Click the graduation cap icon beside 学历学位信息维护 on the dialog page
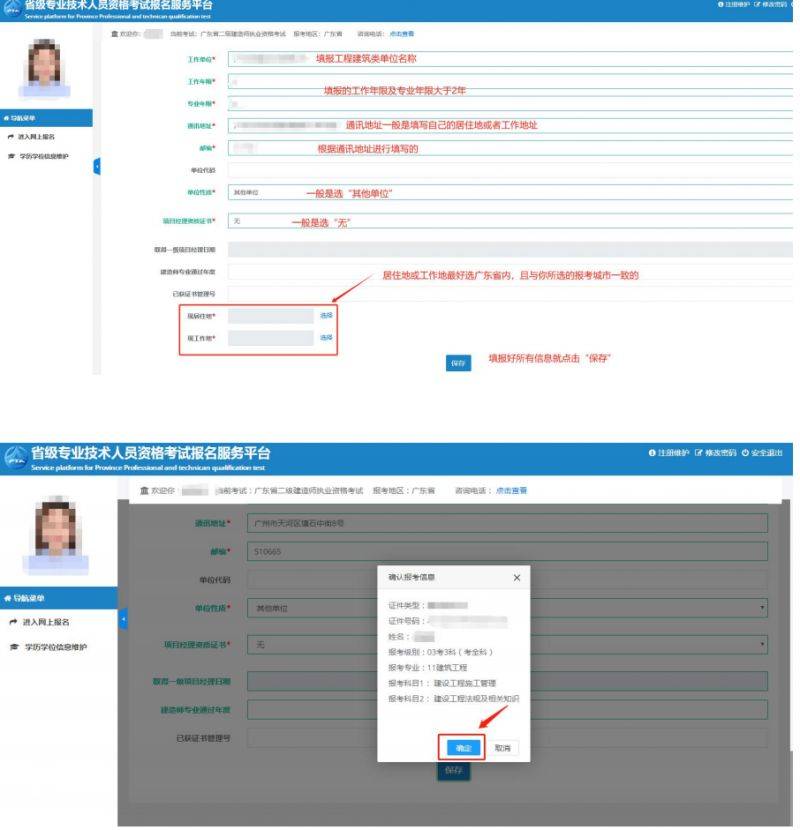 click(x=14, y=647)
